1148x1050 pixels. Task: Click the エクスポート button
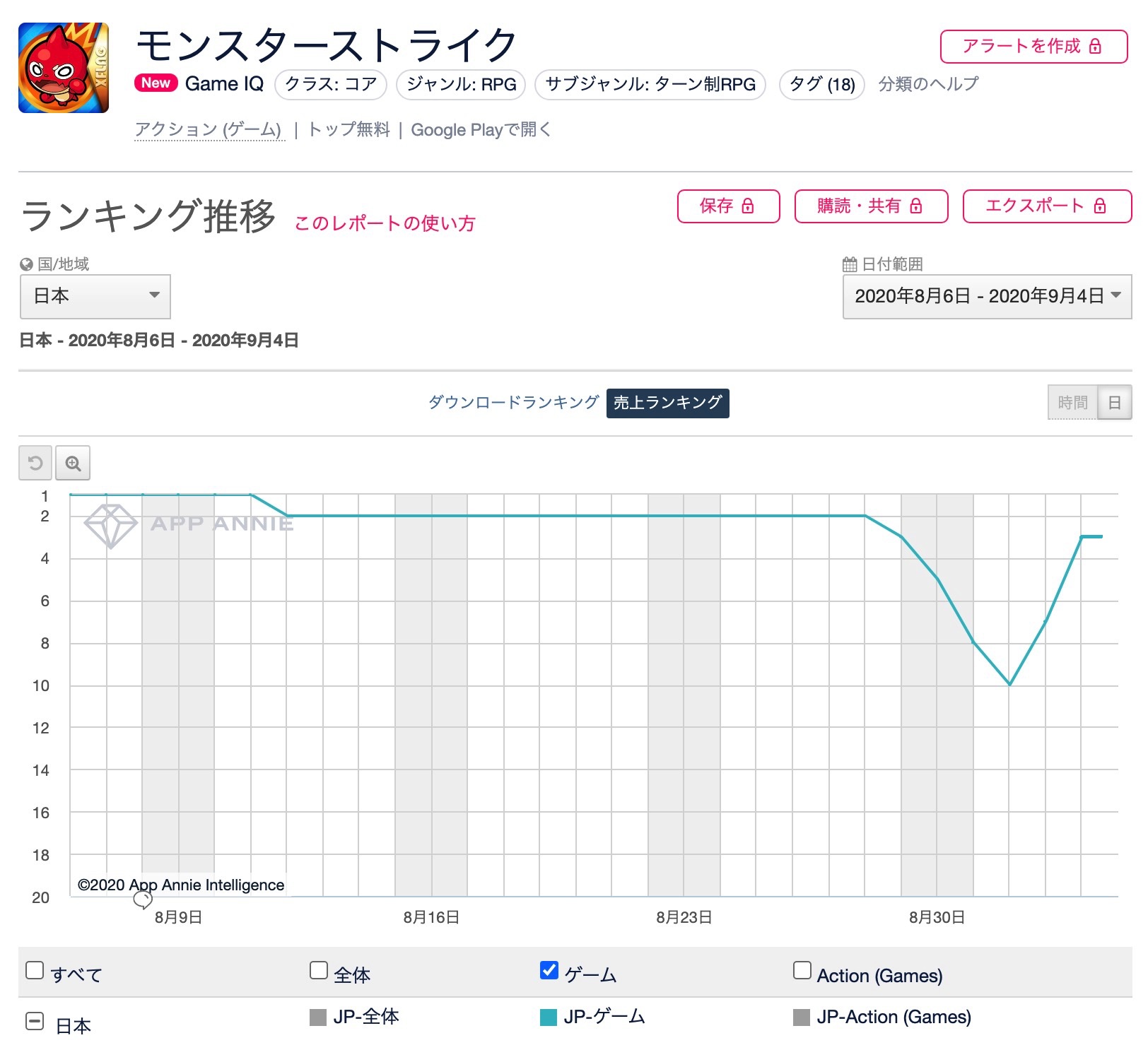1047,206
